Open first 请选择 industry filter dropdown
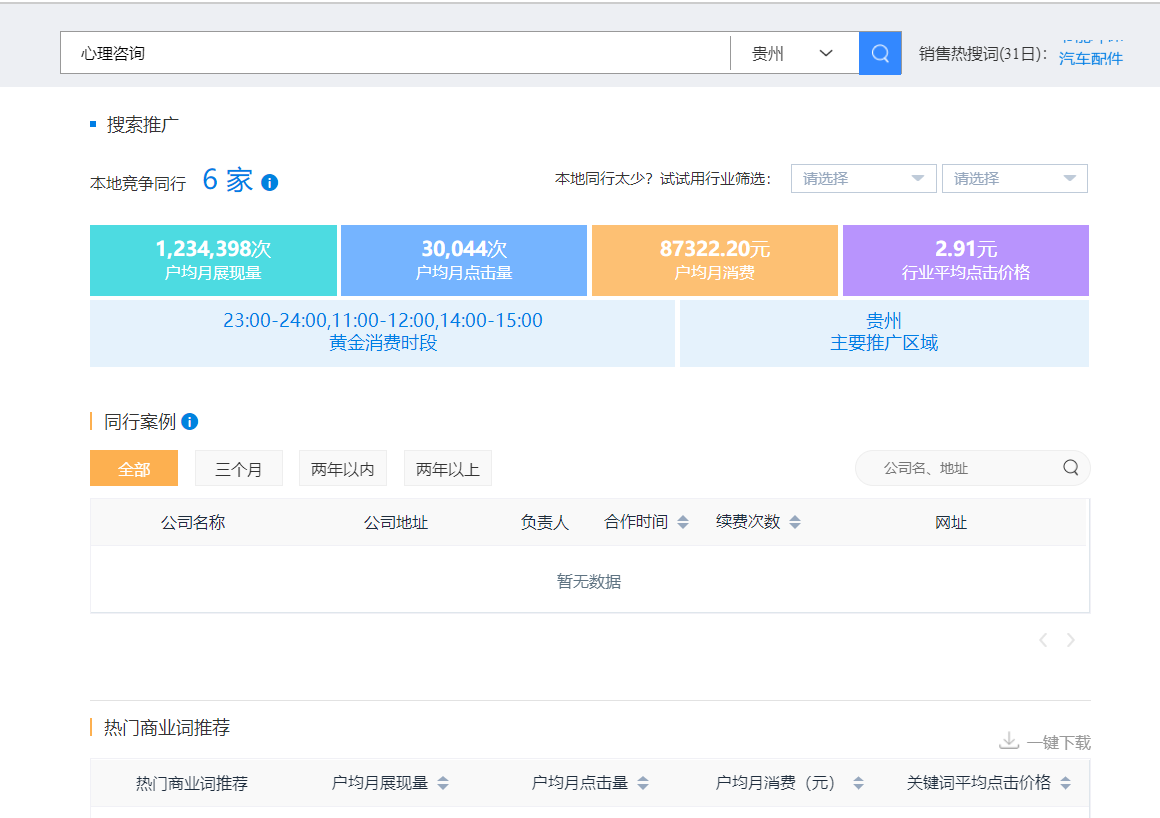1160x818 pixels. pos(863,178)
